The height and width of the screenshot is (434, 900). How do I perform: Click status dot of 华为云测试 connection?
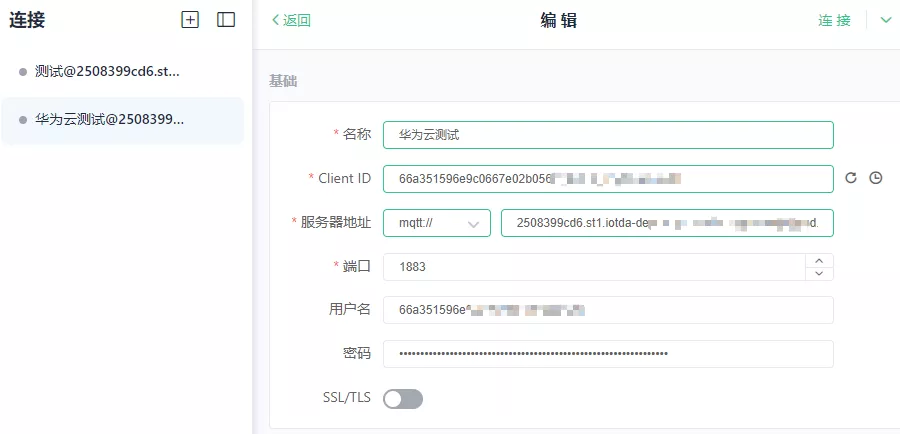(23, 120)
